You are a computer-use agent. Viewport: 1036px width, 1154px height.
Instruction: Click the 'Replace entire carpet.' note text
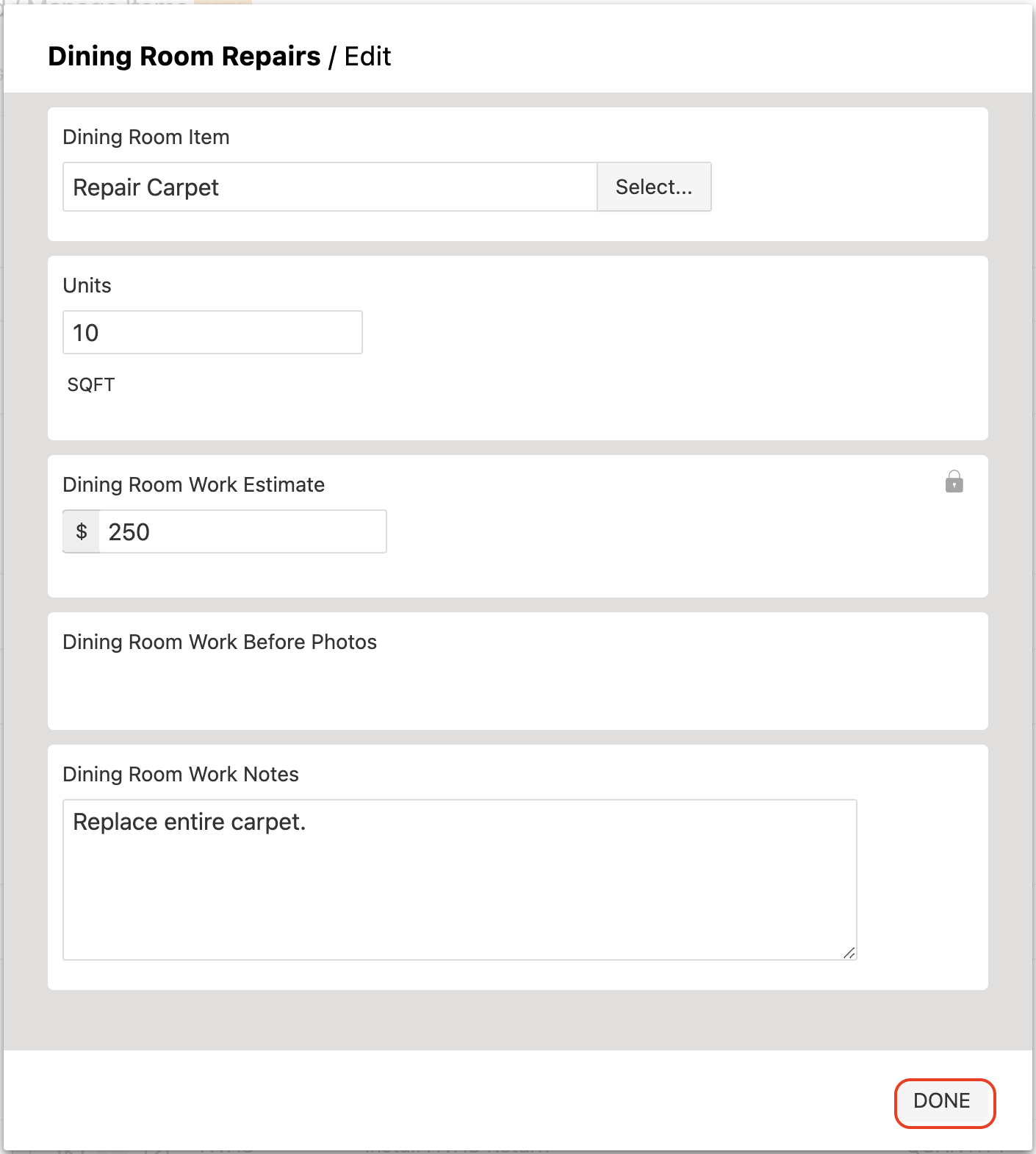click(190, 822)
